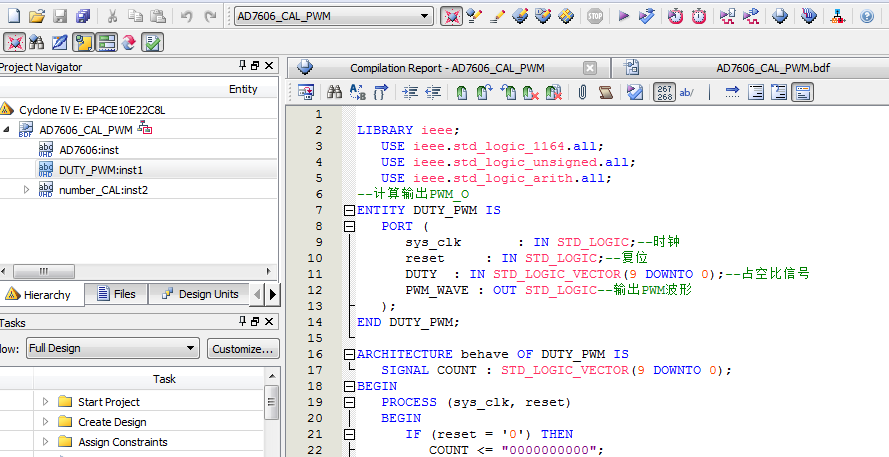The width and height of the screenshot is (889, 457).
Task: Click the Stop Processing icon
Action: [595, 16]
